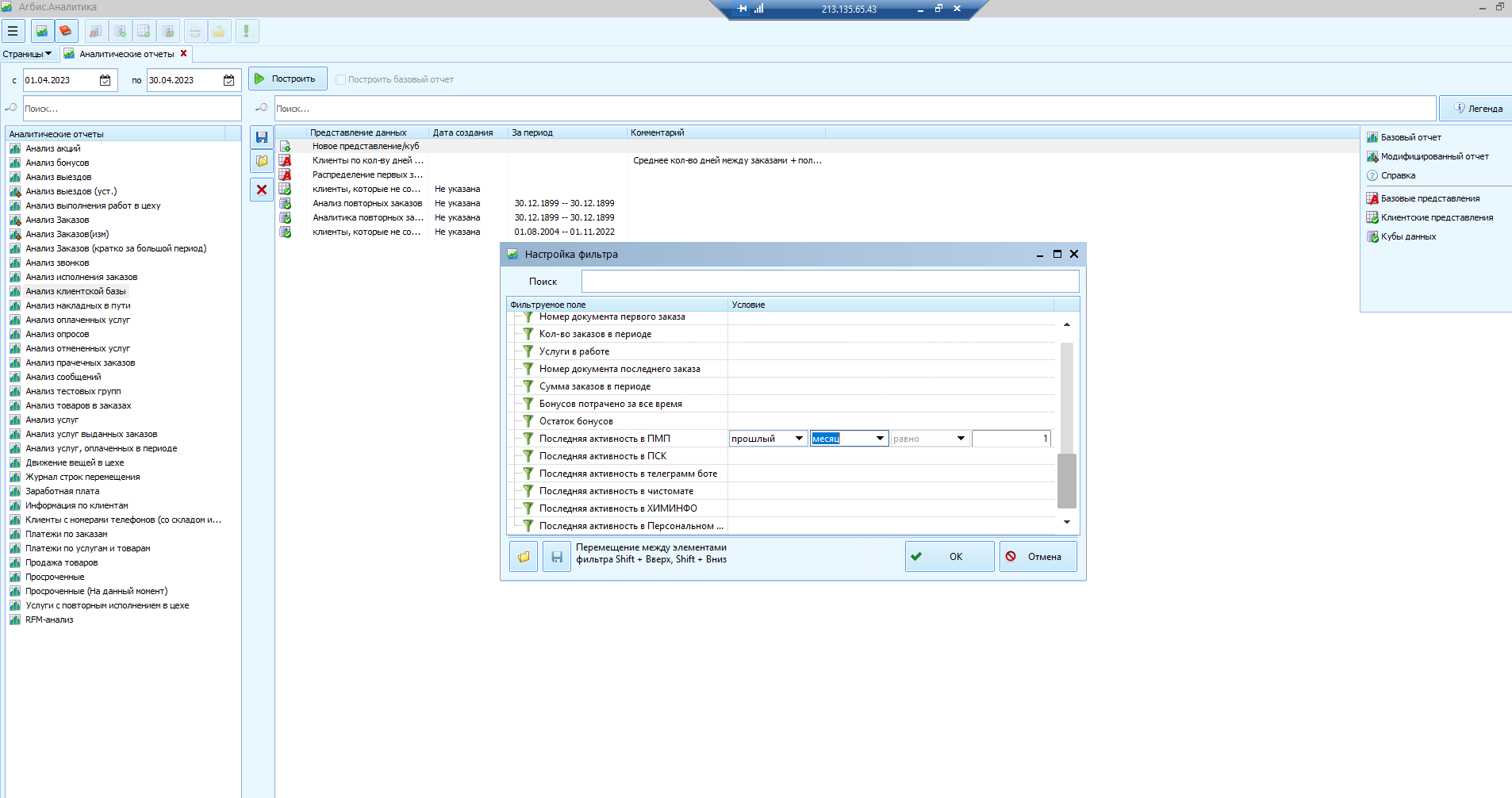1512x798 pixels.
Task: Click the red X delete representation icon
Action: [262, 190]
